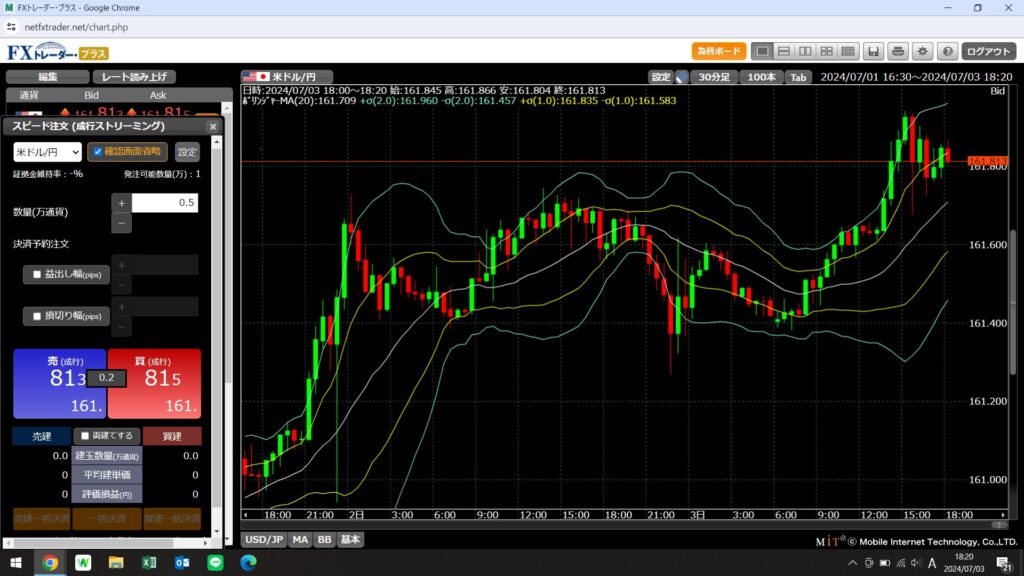Uncheck the 確認画面省略 checkbox

[97, 152]
